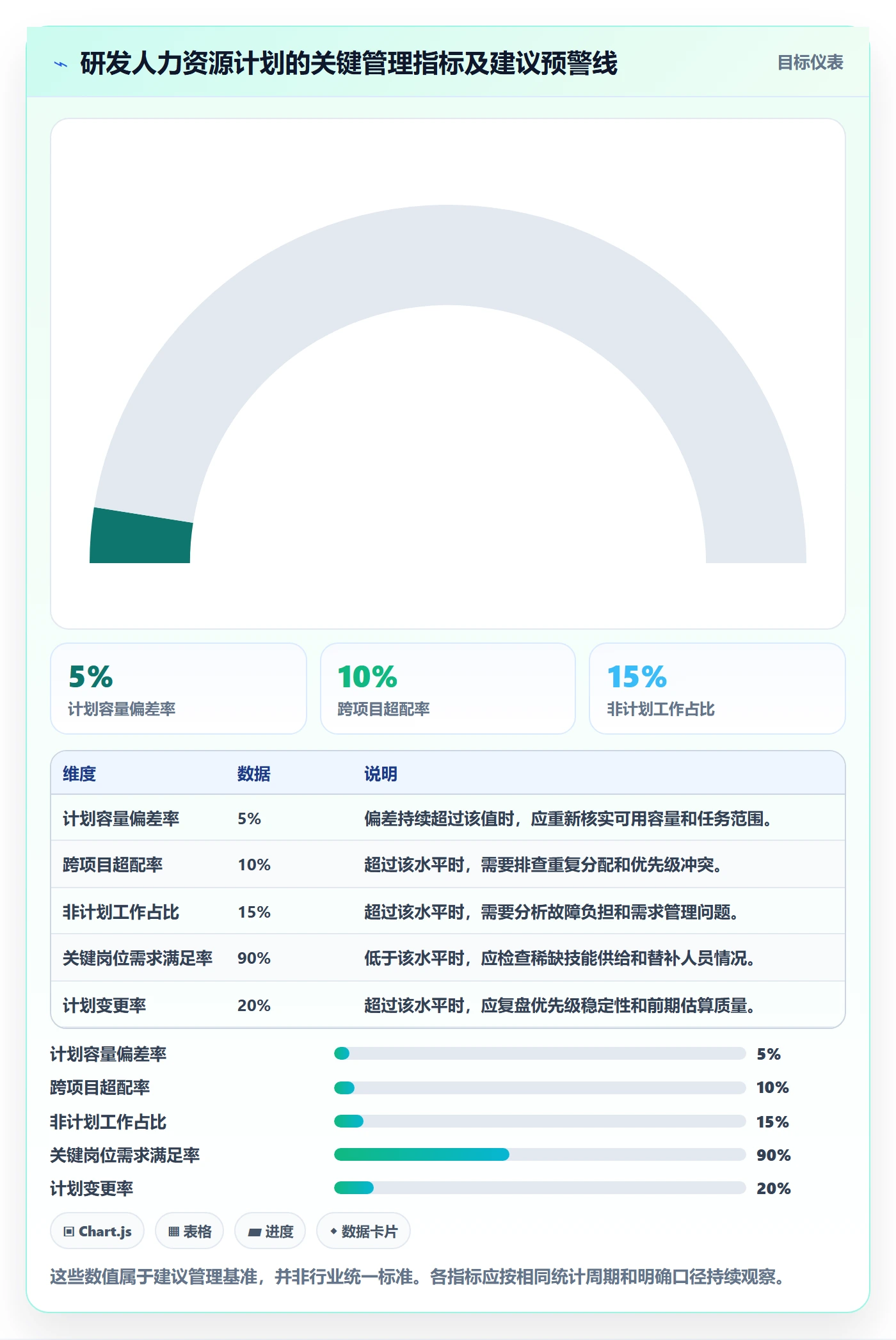The height and width of the screenshot is (1340, 896).
Task: Click the title 研发人力资源计划的关键管理指标及建议预警线
Action: (x=349, y=63)
